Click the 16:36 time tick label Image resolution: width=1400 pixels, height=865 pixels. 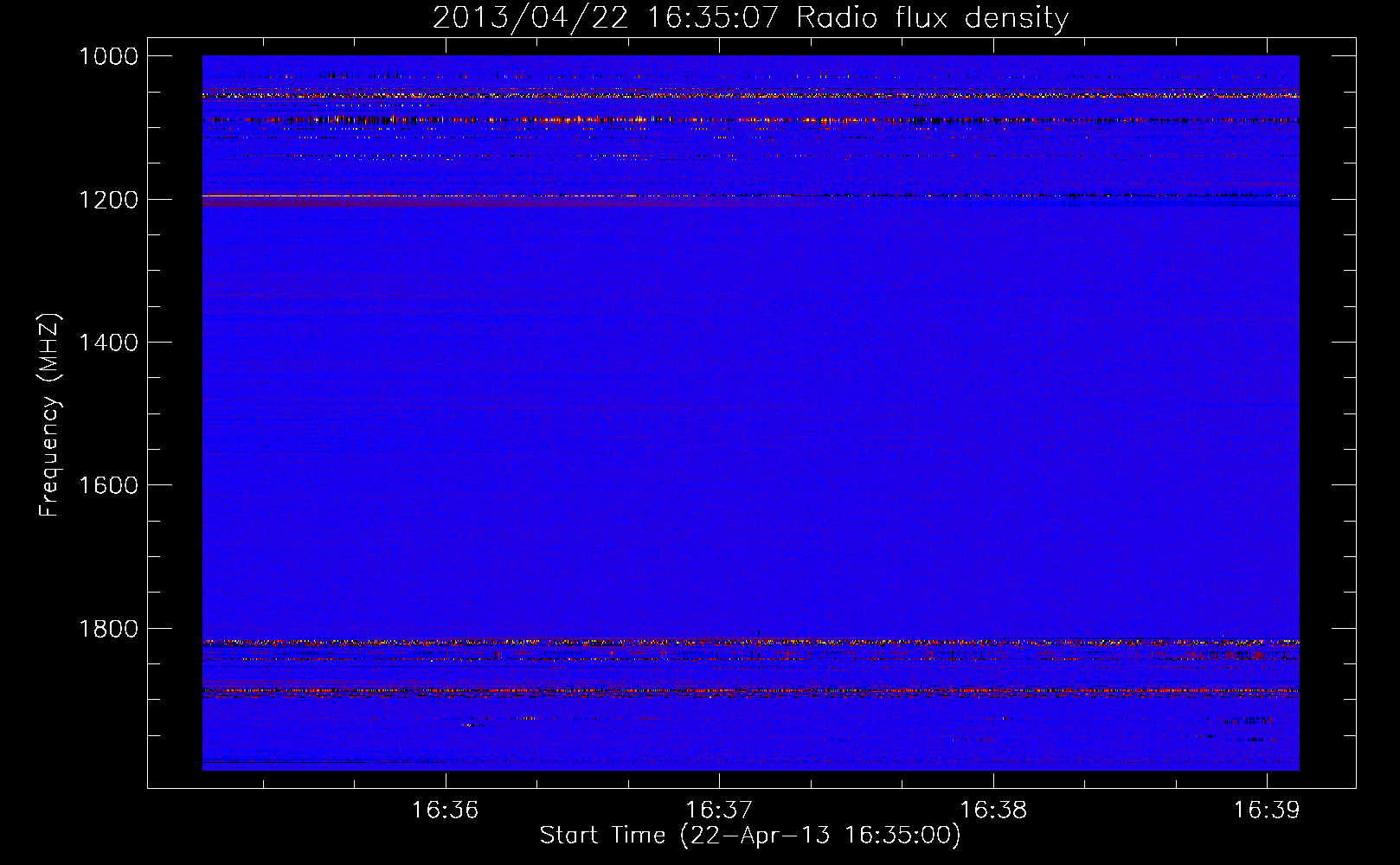tap(445, 811)
